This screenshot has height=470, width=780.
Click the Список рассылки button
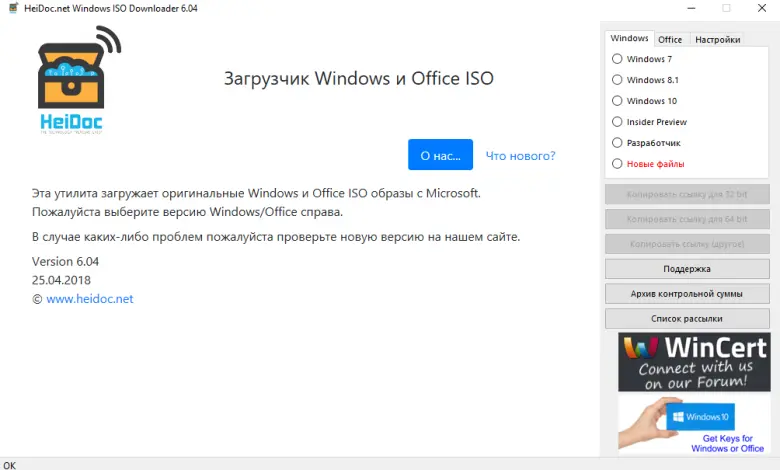(x=686, y=319)
